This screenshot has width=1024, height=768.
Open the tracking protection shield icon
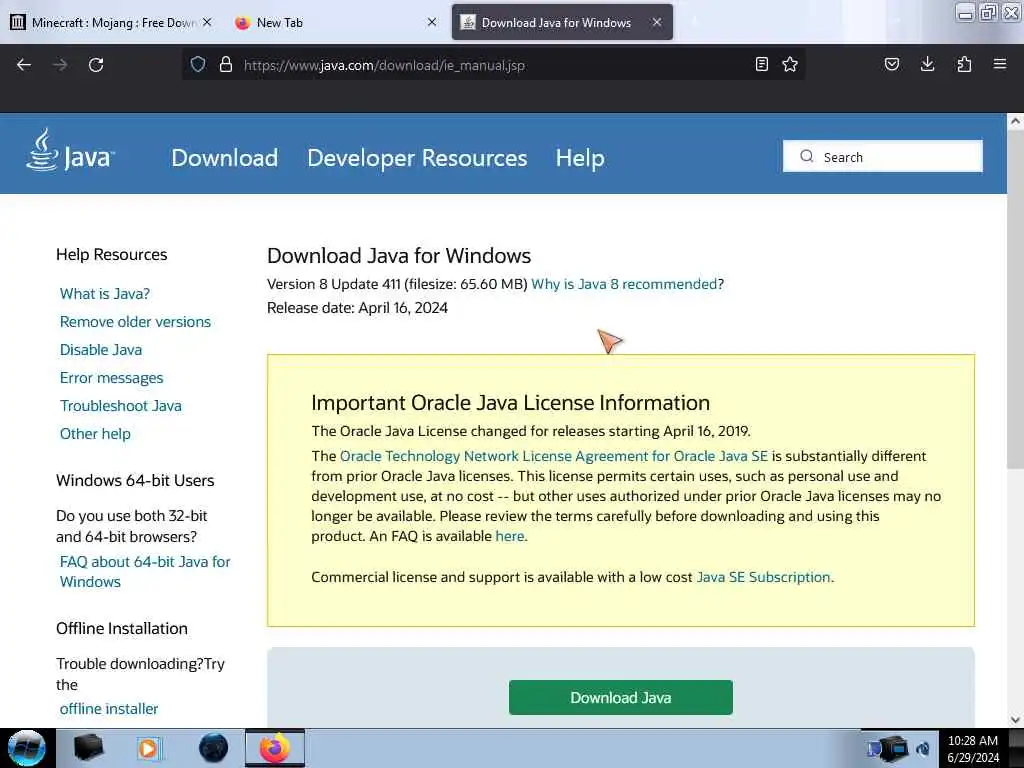pos(198,65)
